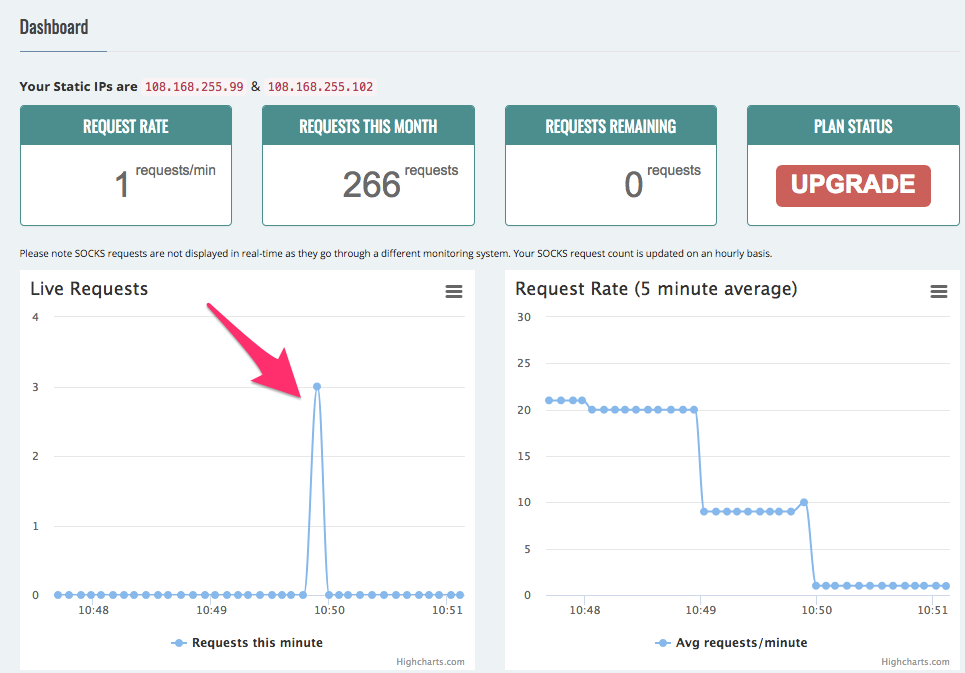Open Live Requests chart hamburger menu
This screenshot has width=965, height=673.
[454, 292]
